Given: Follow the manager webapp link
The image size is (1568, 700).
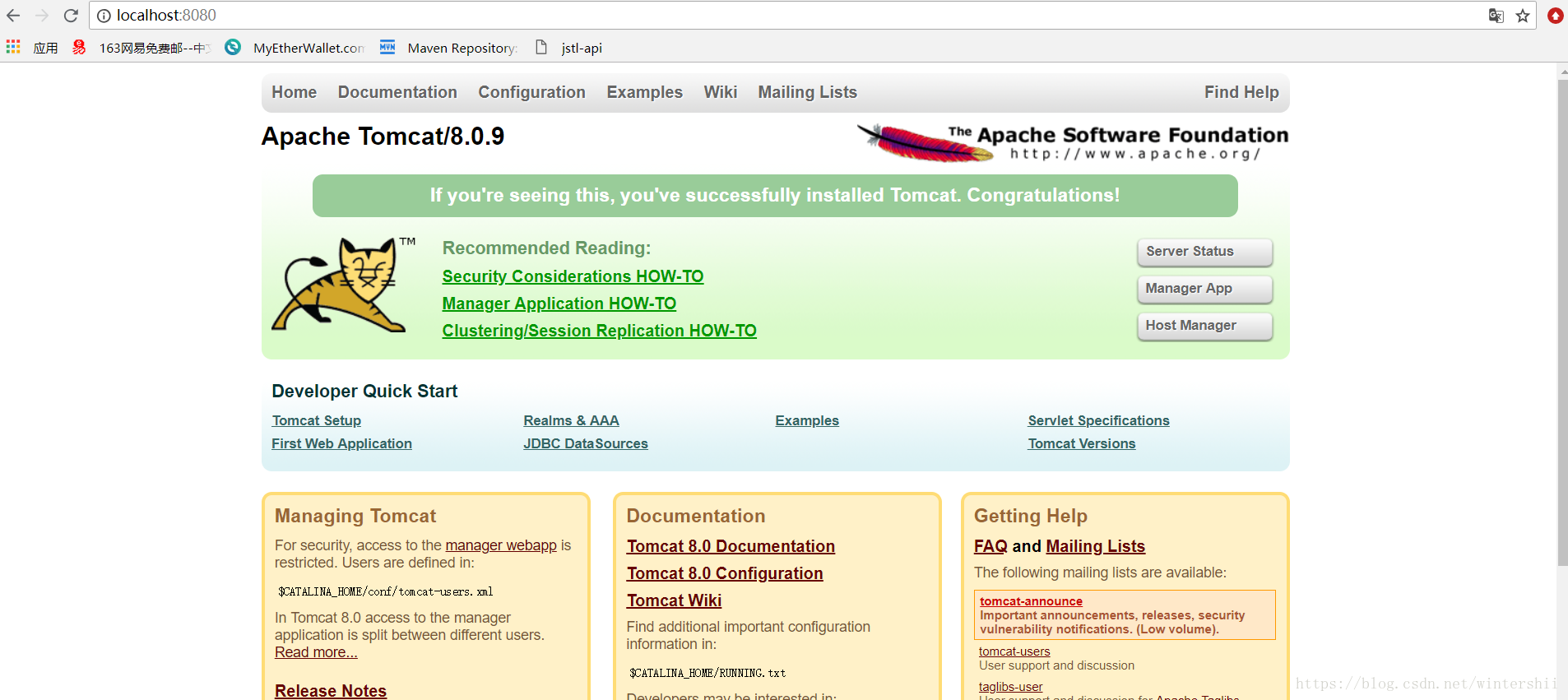Looking at the screenshot, I should 501,545.
